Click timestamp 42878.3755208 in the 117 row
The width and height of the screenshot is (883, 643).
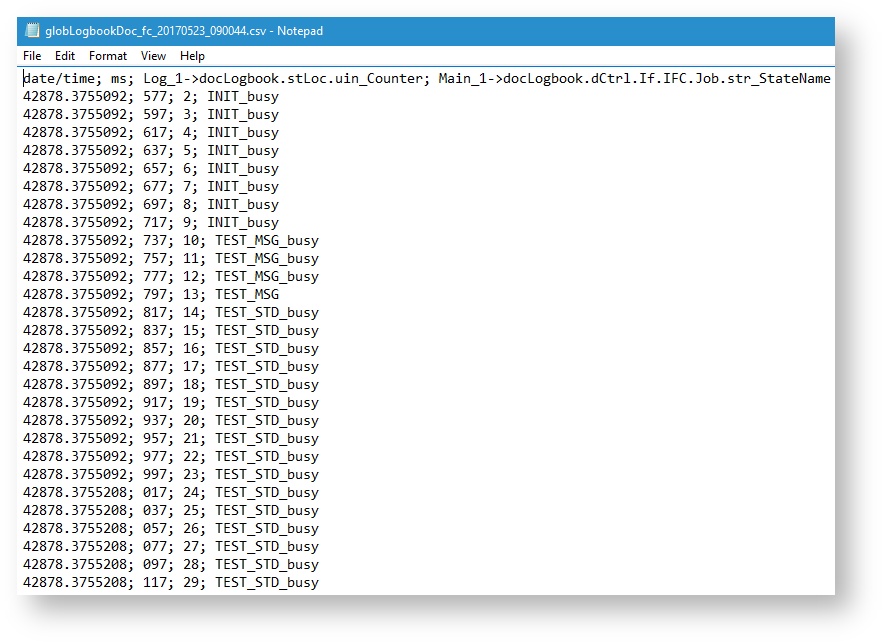pos(75,583)
